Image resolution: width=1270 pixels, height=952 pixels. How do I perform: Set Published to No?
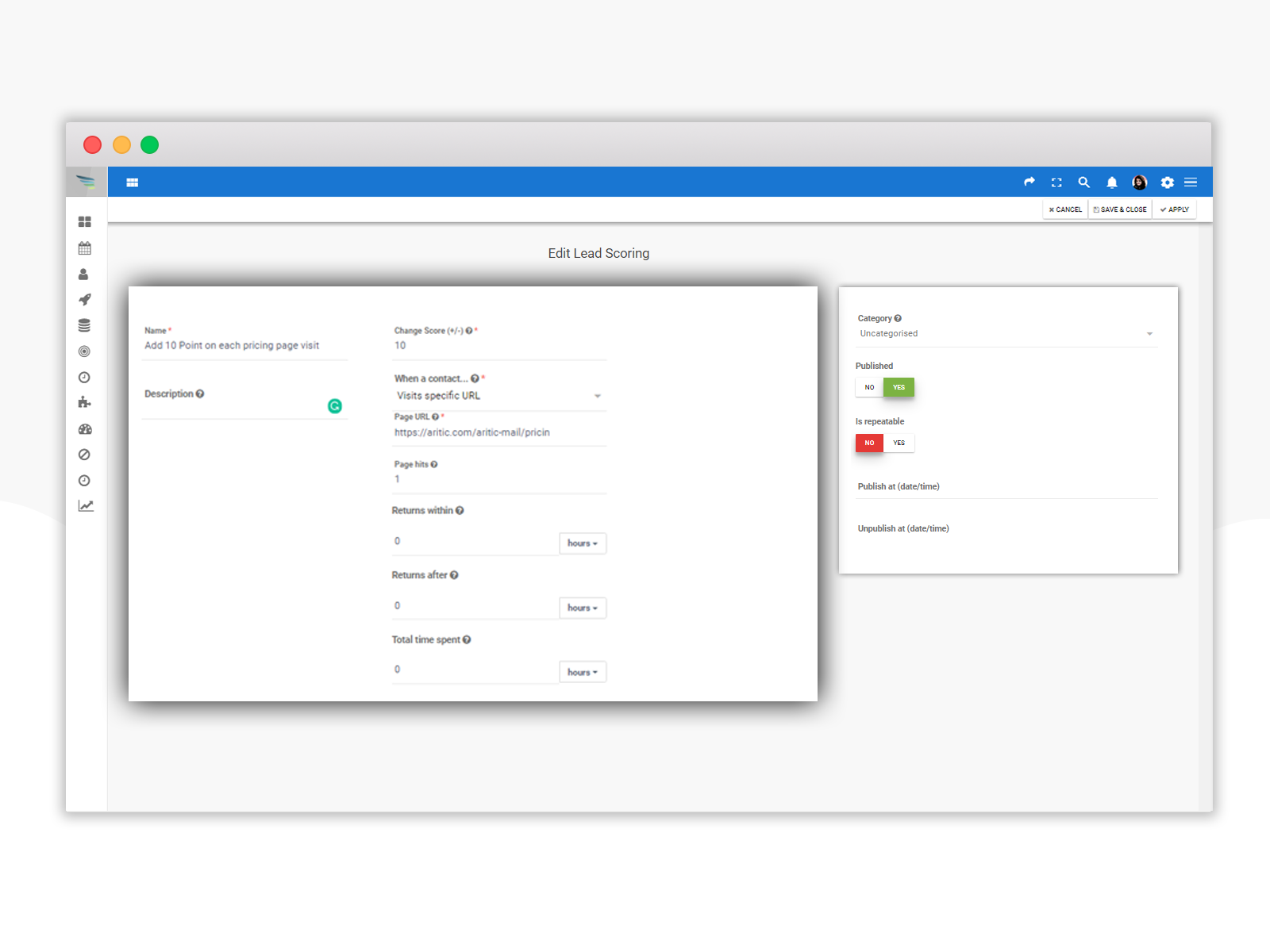[x=869, y=387]
